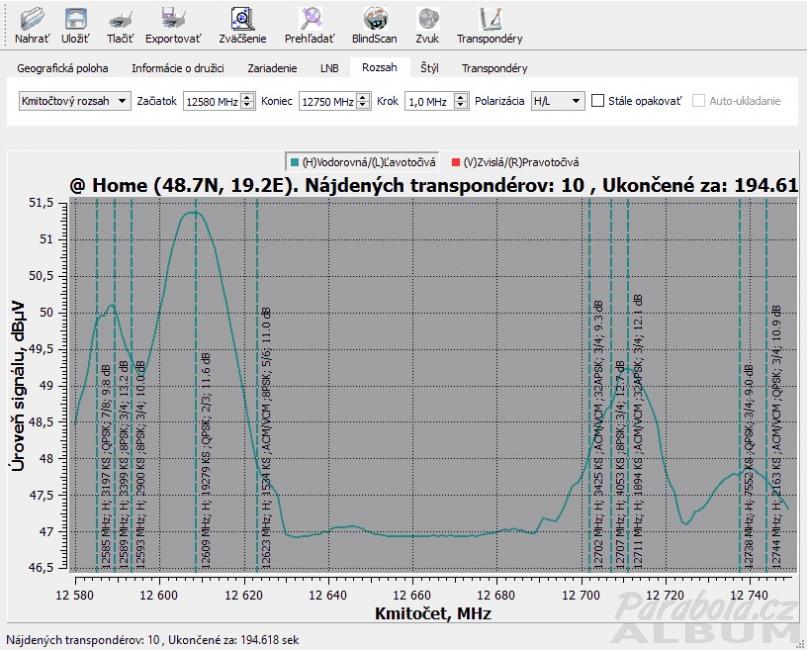Switch to the Štýl tab
The image size is (807, 650).
click(x=429, y=68)
